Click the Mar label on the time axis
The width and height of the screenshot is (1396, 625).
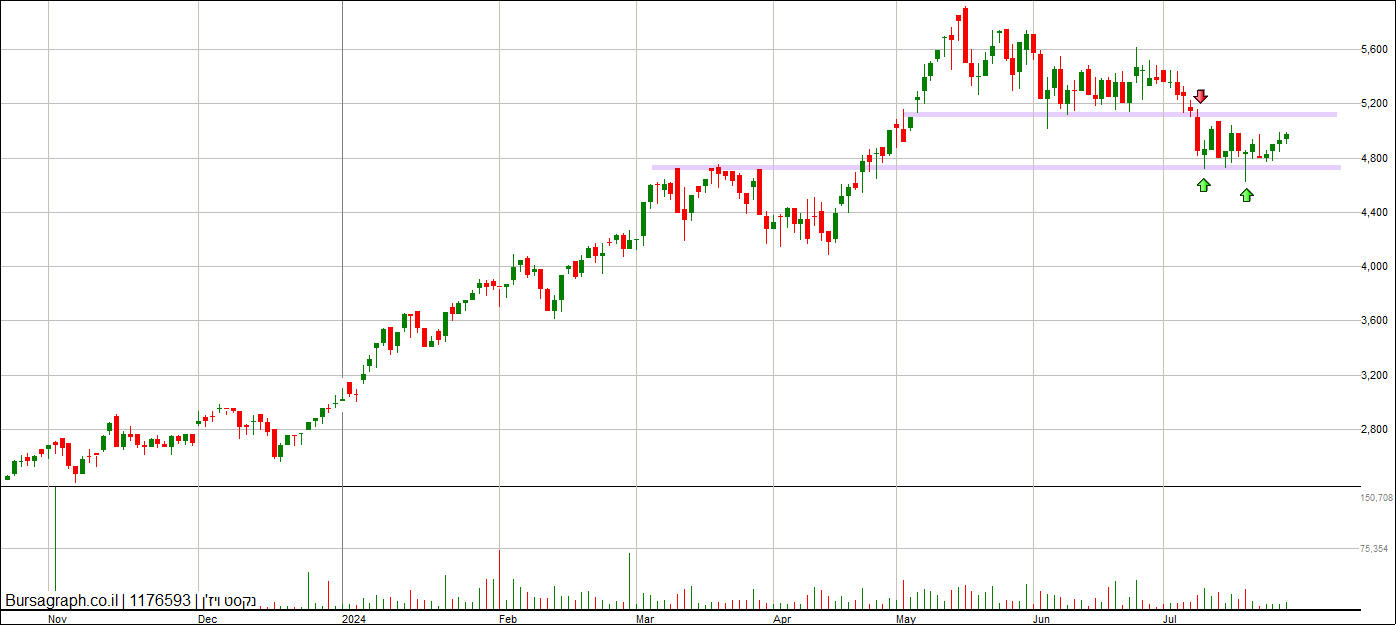[646, 618]
